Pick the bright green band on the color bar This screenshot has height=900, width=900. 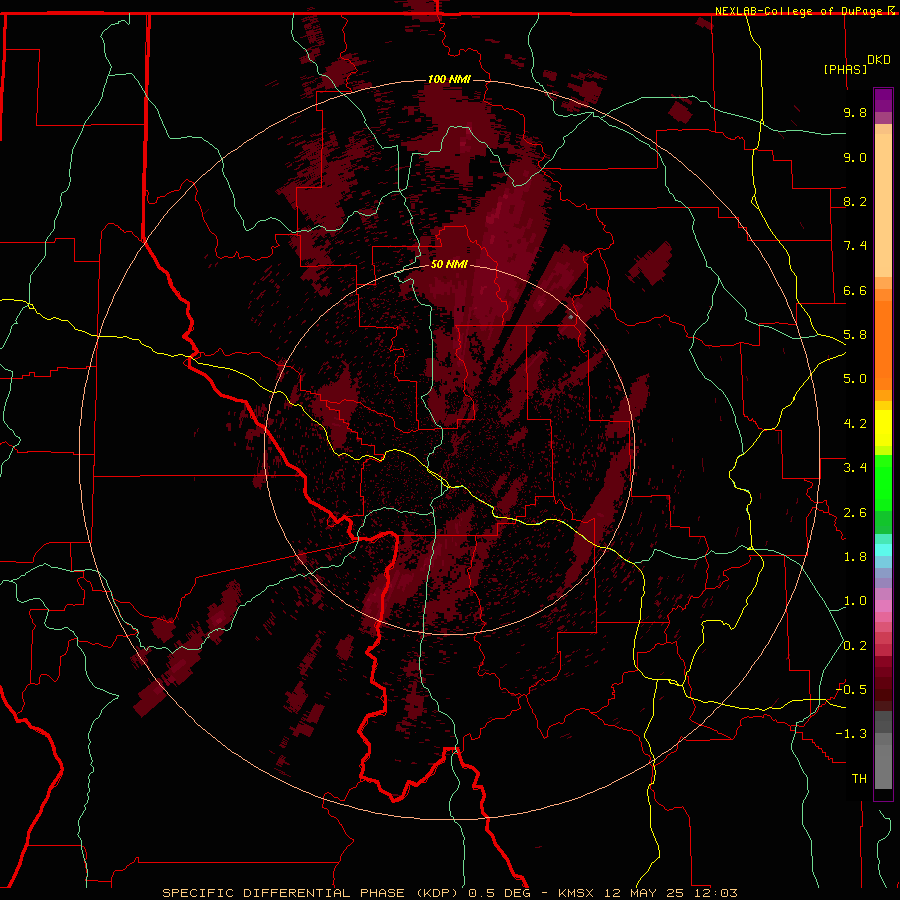pos(883,483)
